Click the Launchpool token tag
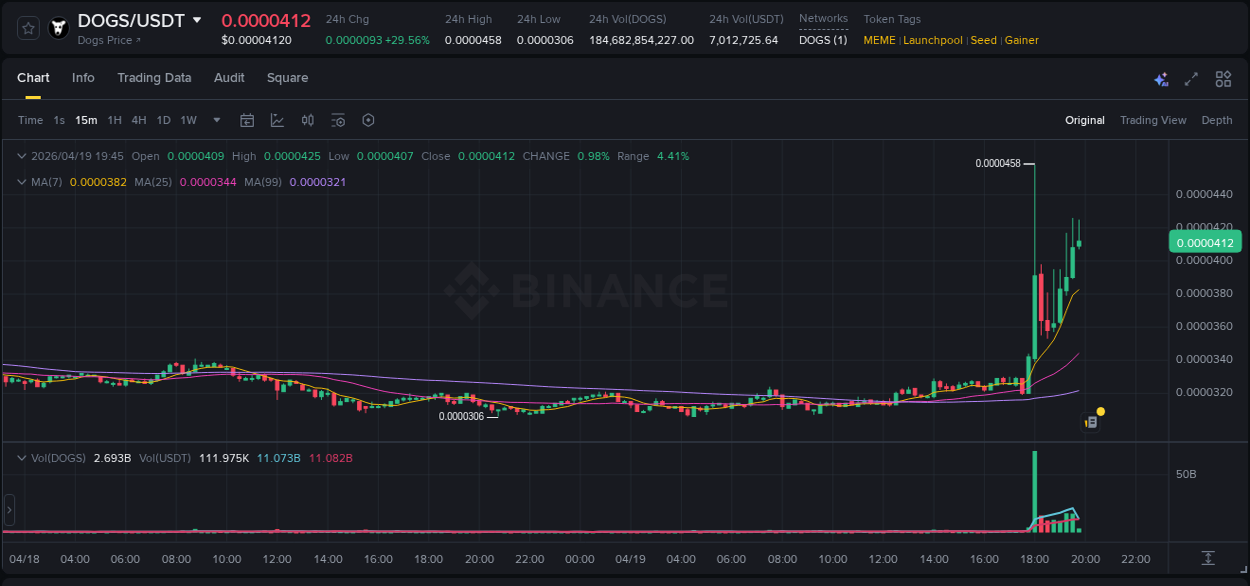The width and height of the screenshot is (1250, 586). click(932, 40)
